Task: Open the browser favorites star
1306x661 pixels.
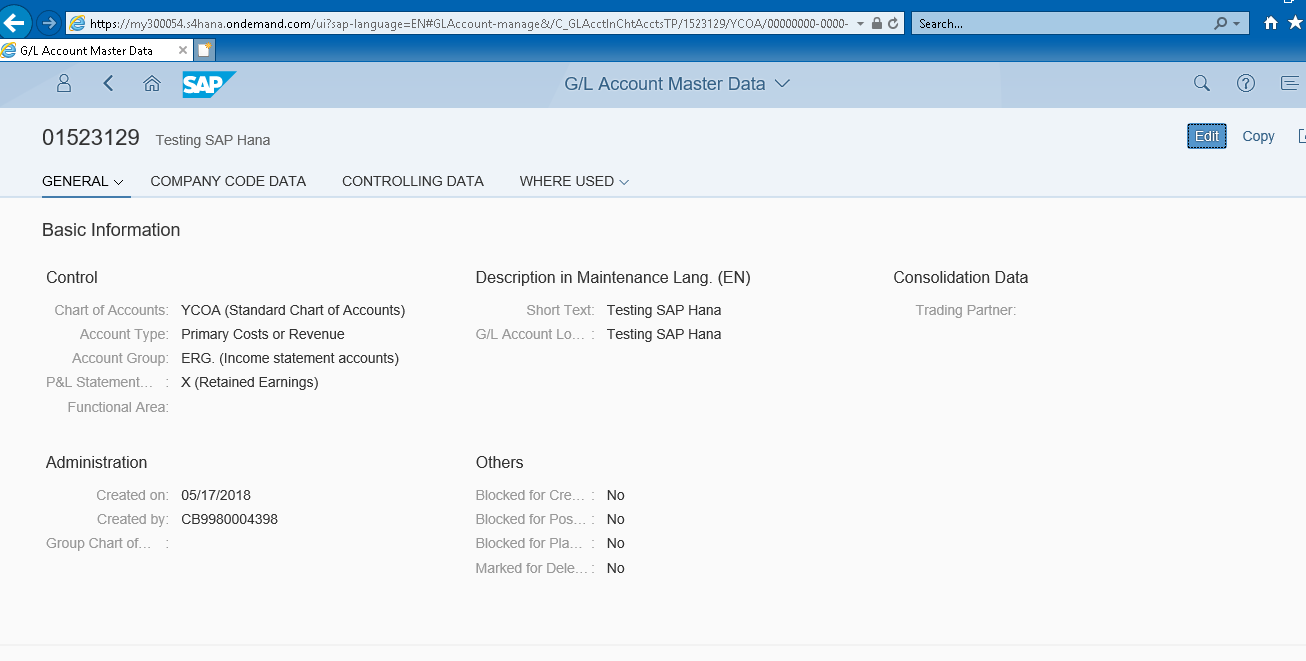Action: (1295, 23)
